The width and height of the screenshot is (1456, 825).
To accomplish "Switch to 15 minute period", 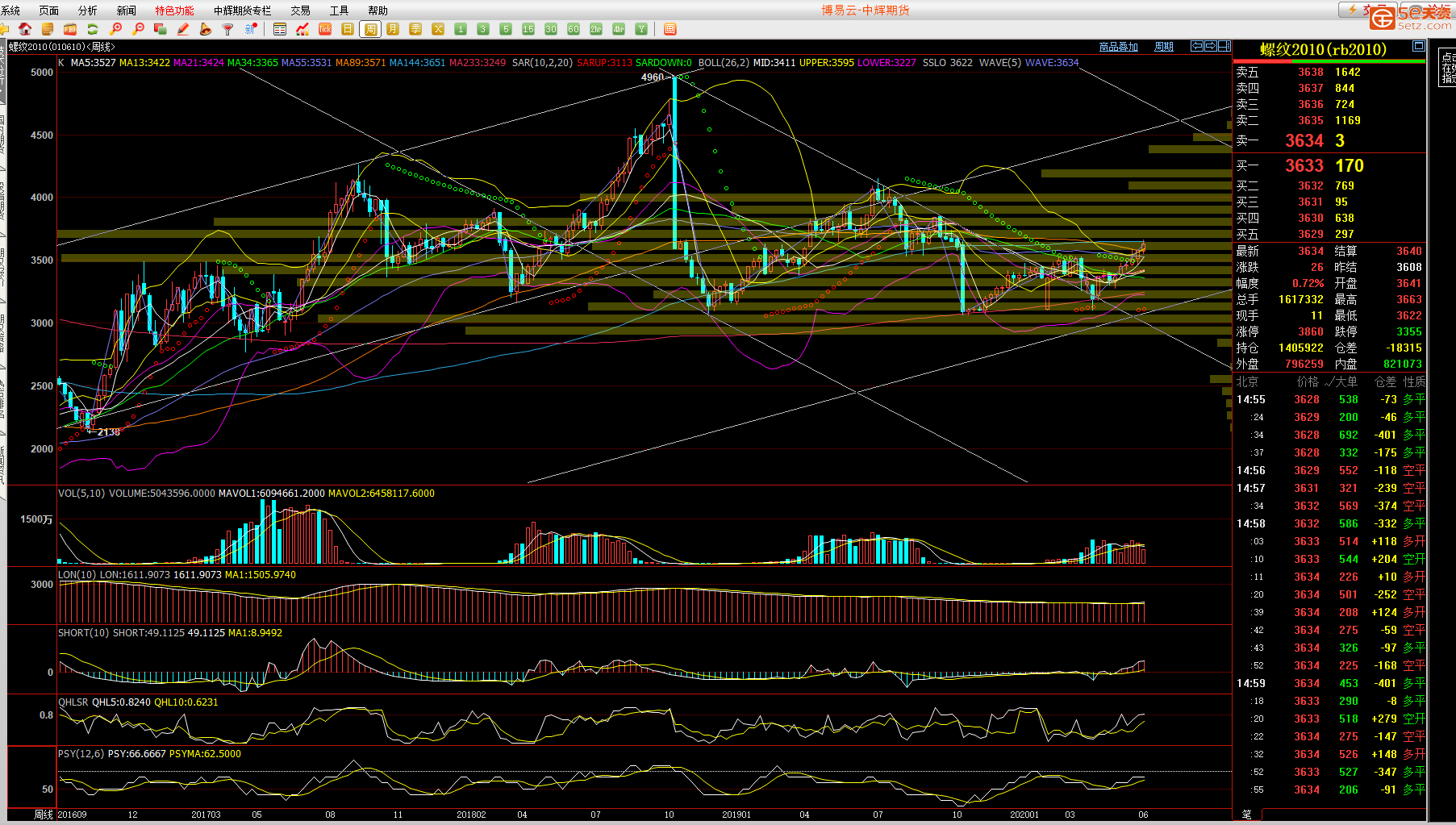I will point(528,29).
